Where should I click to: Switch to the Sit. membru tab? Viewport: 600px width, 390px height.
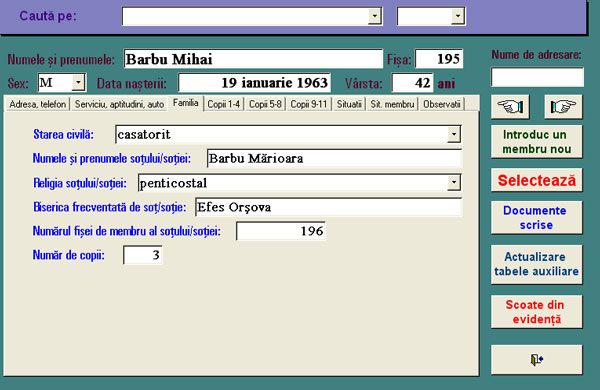[392, 104]
